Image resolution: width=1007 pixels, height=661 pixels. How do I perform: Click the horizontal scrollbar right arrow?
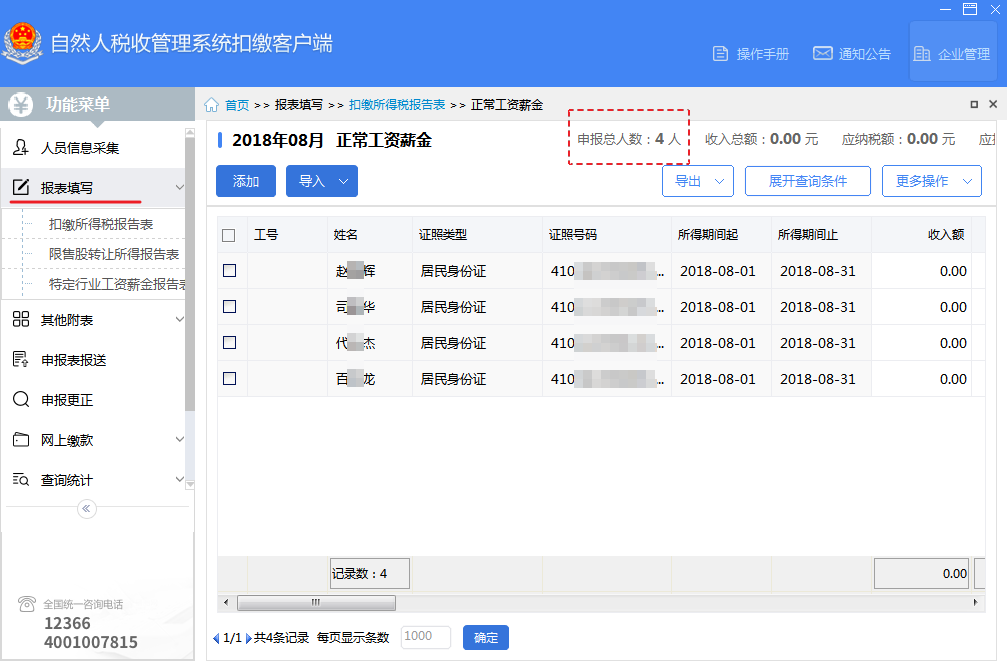click(976, 603)
